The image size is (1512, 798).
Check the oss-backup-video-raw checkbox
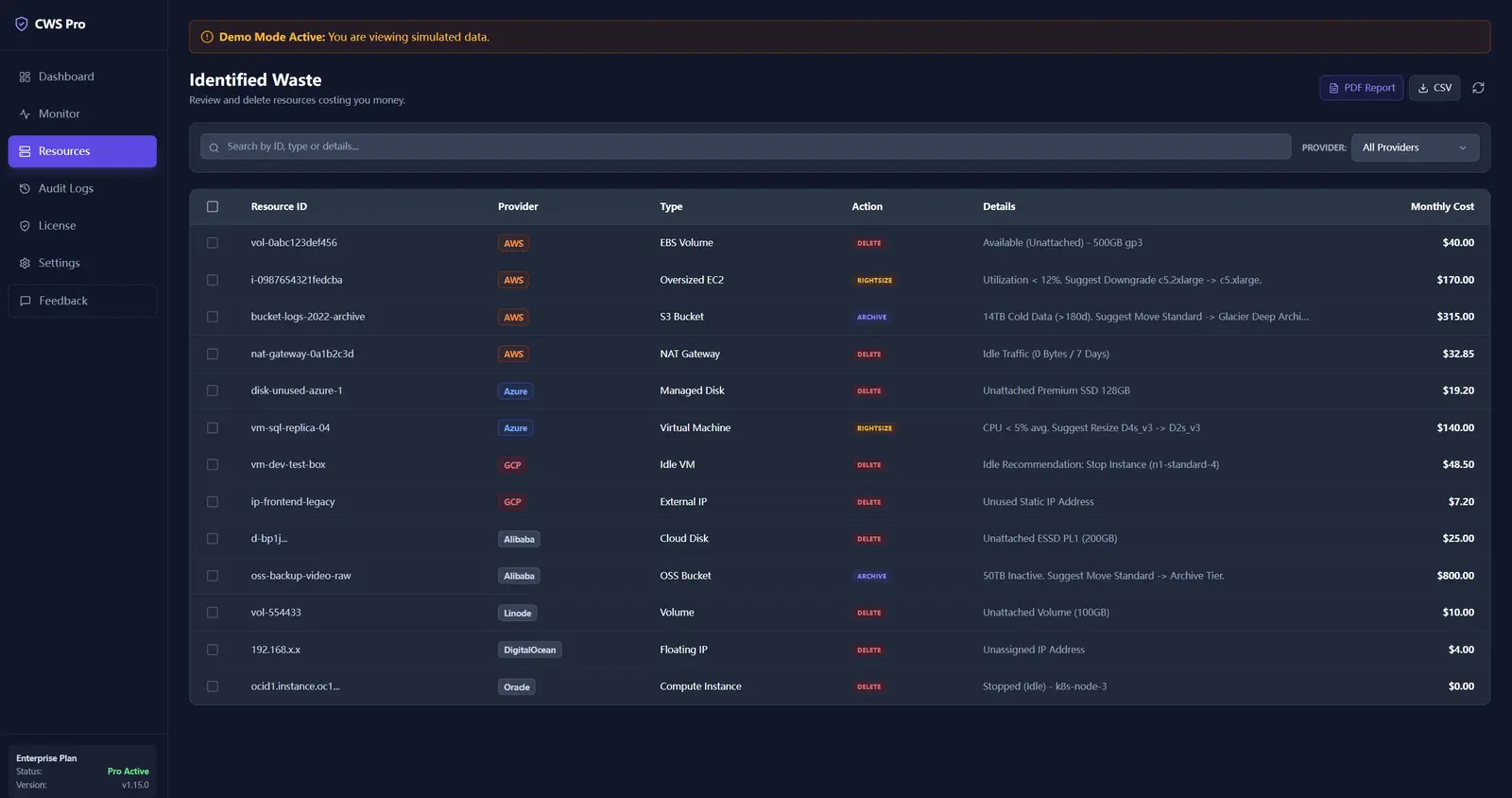213,576
